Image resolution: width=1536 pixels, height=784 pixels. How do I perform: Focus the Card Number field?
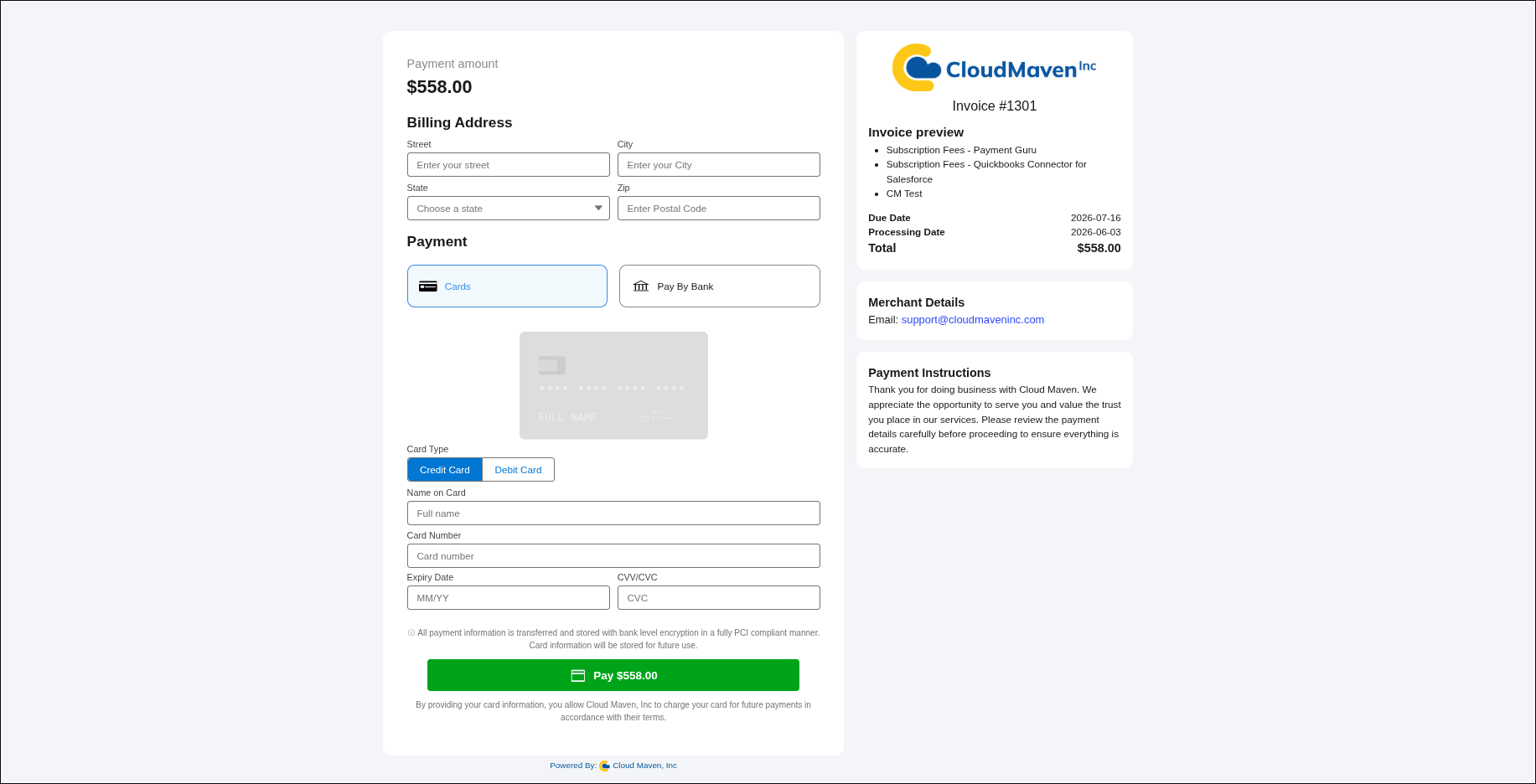coord(613,556)
